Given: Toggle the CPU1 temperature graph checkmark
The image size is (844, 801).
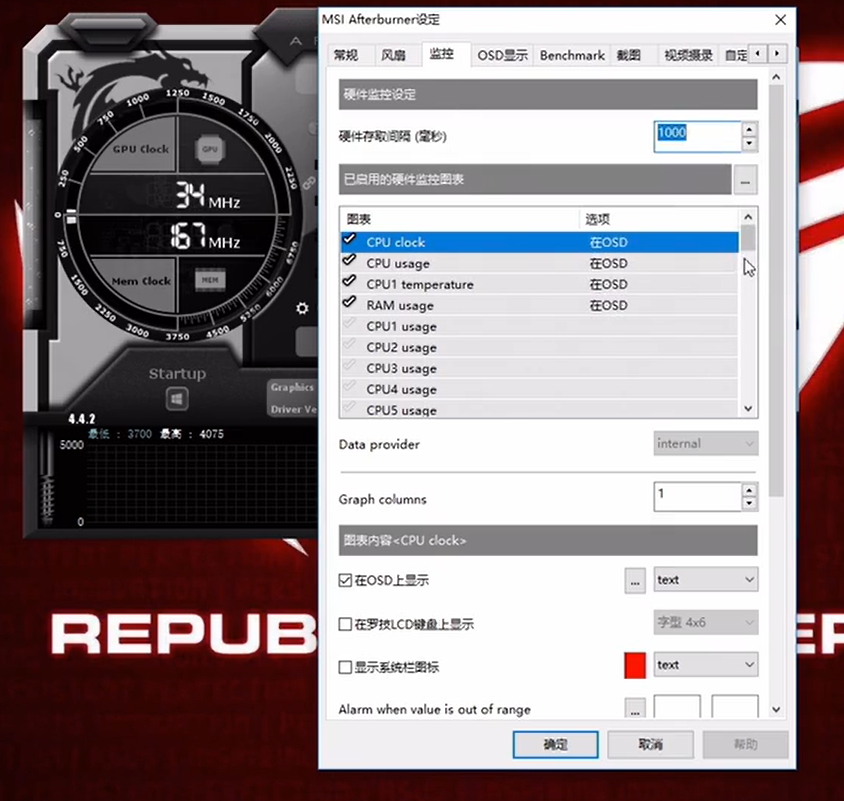Looking at the screenshot, I should click(350, 281).
